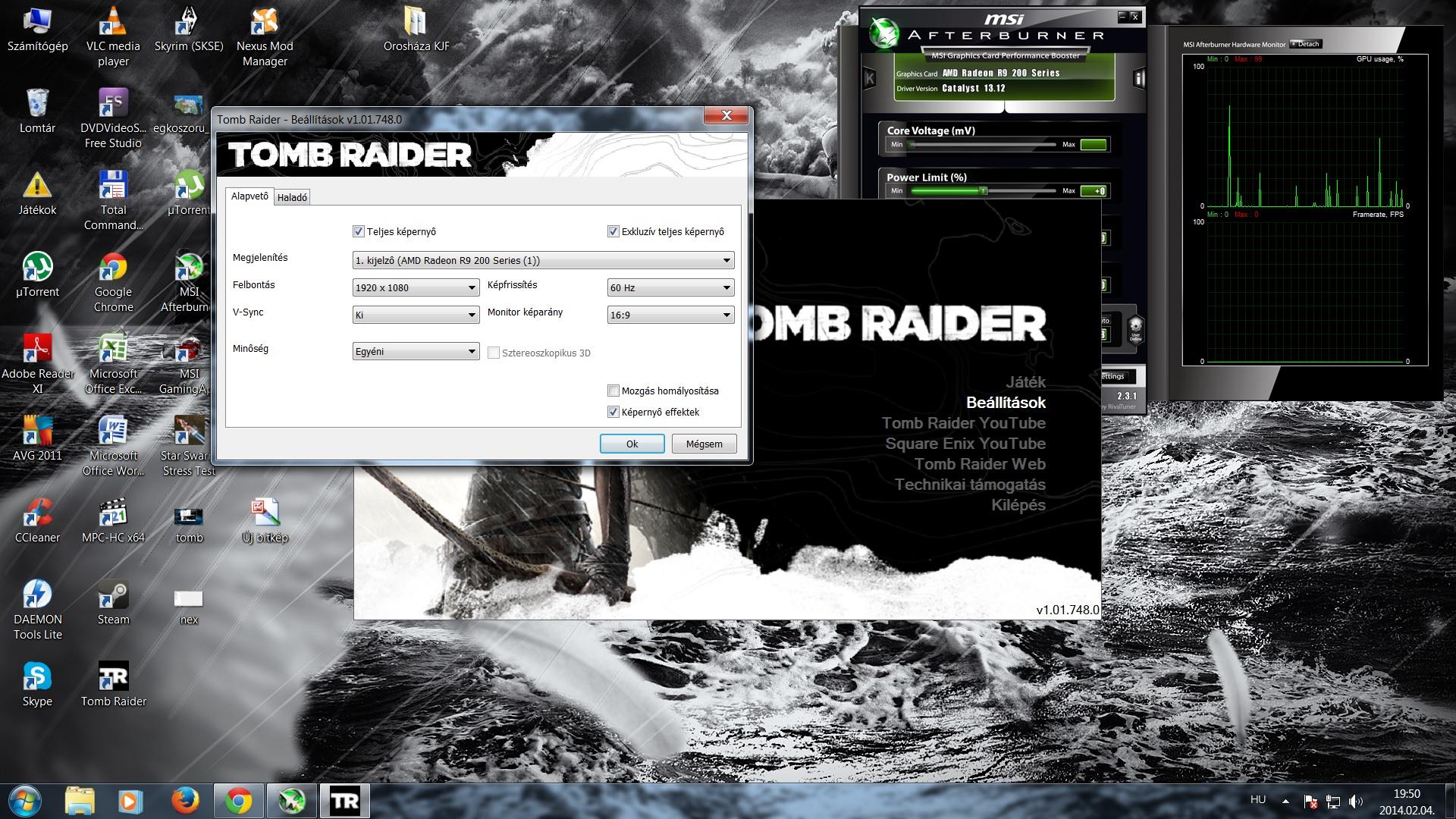Click Mégsem cancel button
Image resolution: width=1456 pixels, height=819 pixels.
point(704,444)
